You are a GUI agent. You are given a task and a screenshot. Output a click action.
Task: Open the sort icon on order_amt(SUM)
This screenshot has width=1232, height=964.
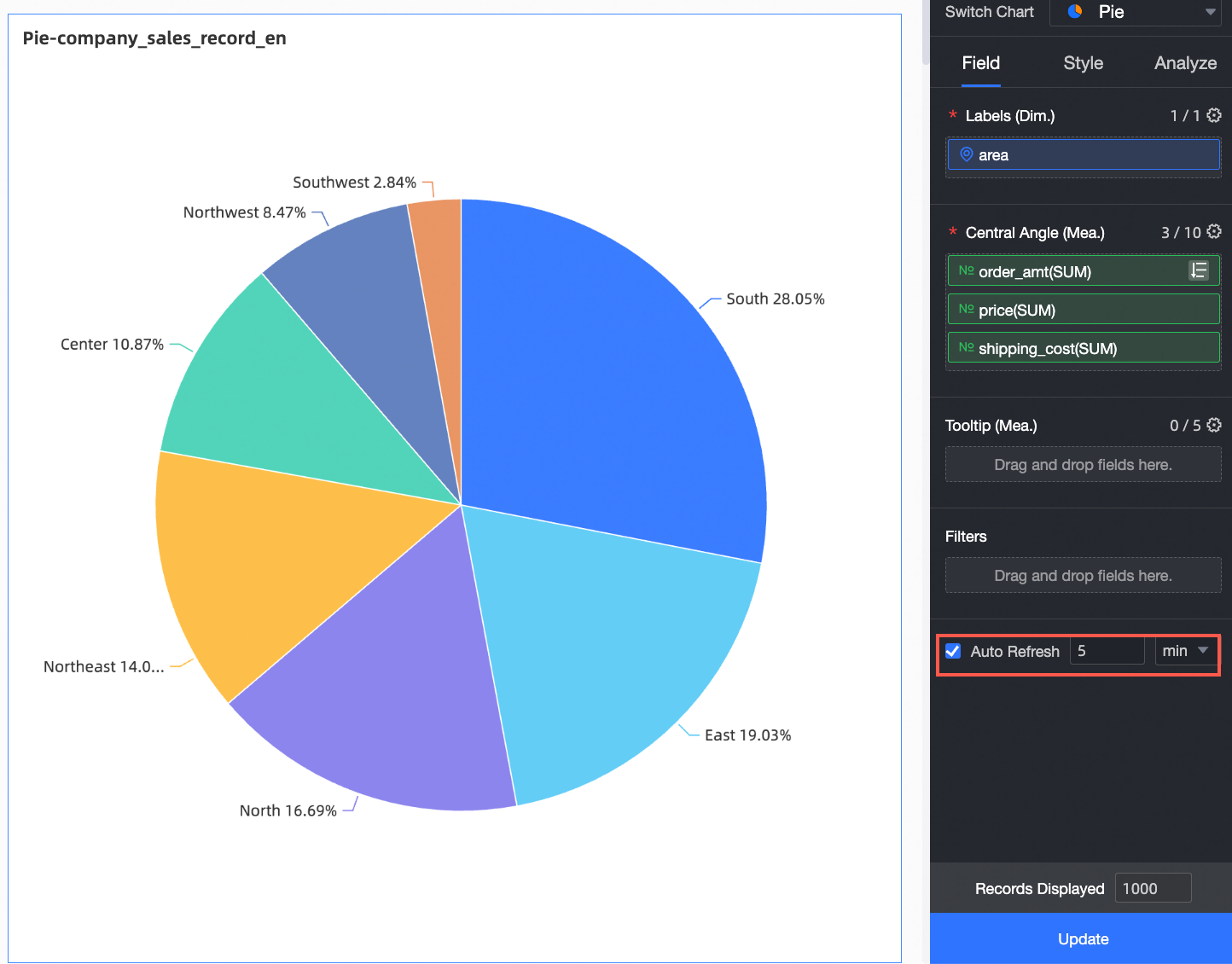[1199, 270]
